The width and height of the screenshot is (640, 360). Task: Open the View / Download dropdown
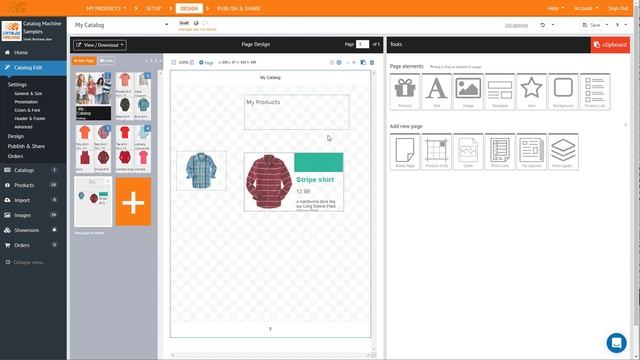click(100, 45)
